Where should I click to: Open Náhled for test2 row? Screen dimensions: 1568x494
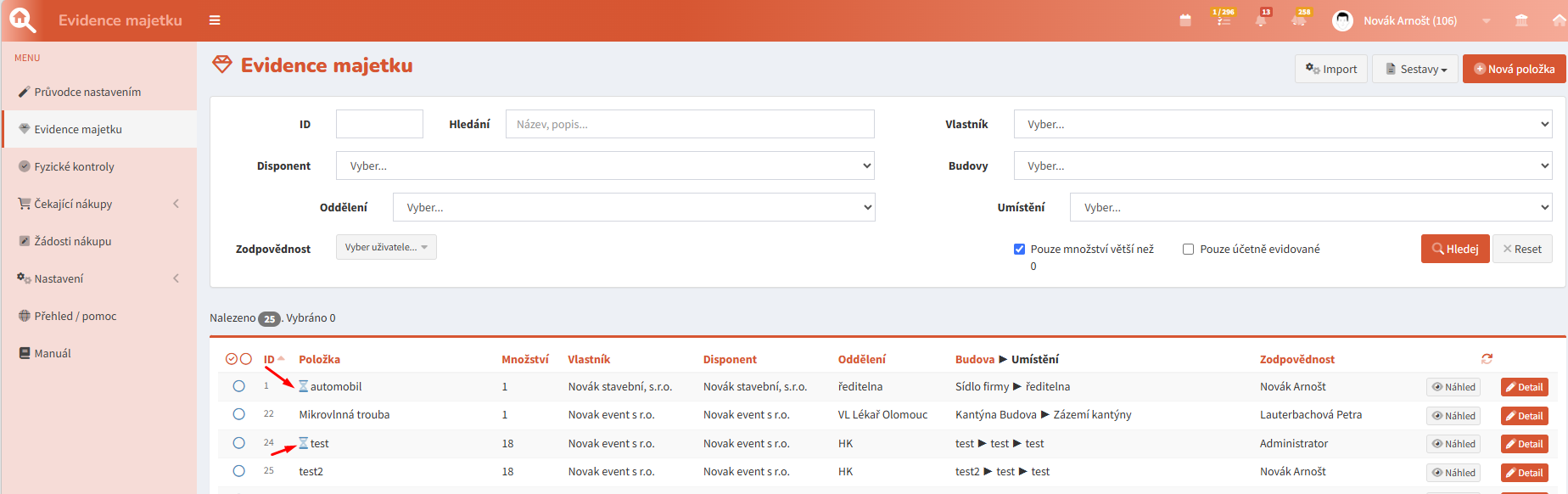click(x=1453, y=473)
